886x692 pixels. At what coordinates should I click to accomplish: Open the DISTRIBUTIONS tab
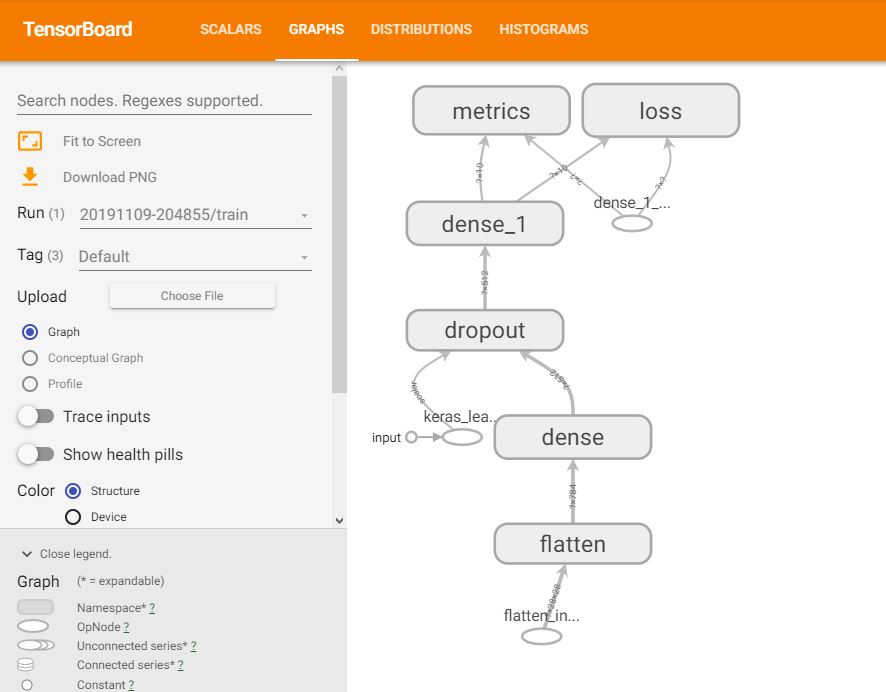(x=421, y=29)
